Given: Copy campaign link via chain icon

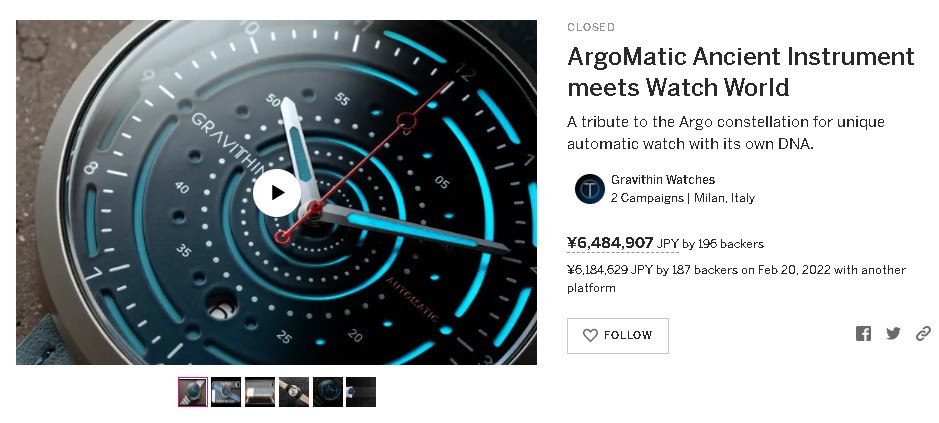Looking at the screenshot, I should (923, 334).
